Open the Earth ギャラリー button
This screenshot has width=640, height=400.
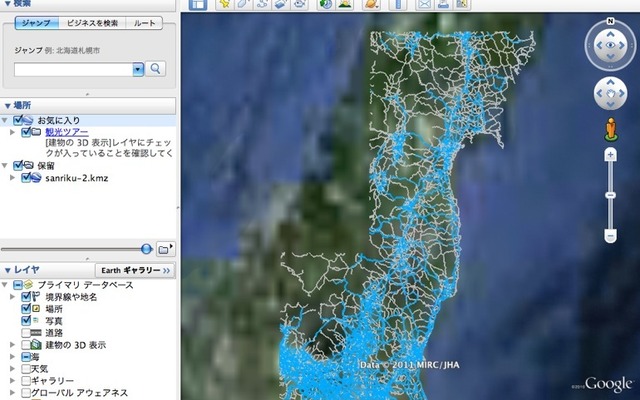pos(135,270)
